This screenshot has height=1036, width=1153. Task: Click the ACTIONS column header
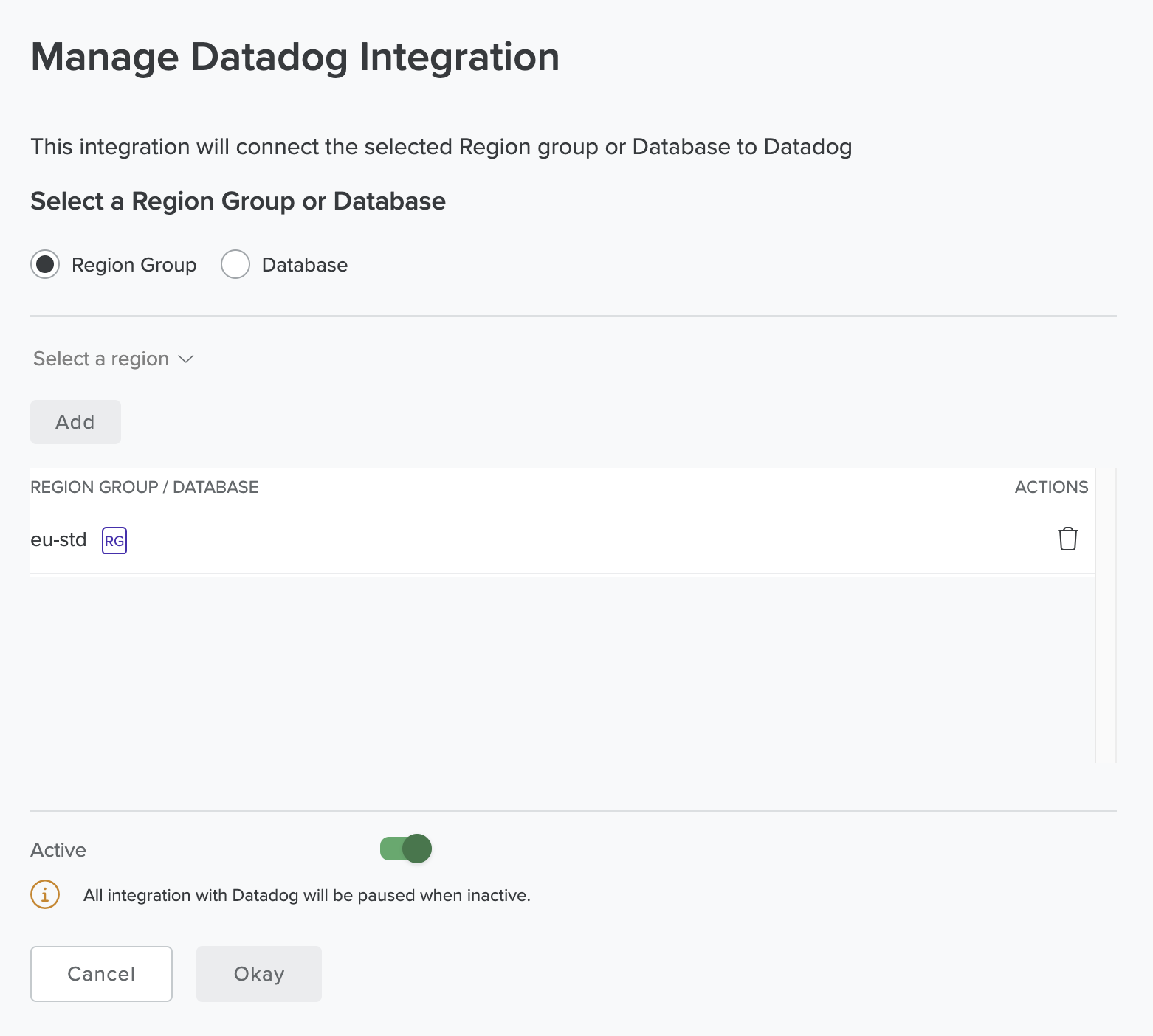click(x=1051, y=487)
